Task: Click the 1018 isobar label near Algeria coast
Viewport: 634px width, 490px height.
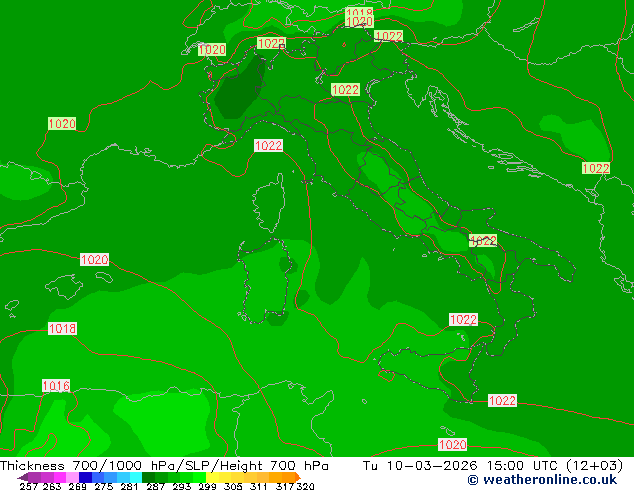Action: [62, 328]
